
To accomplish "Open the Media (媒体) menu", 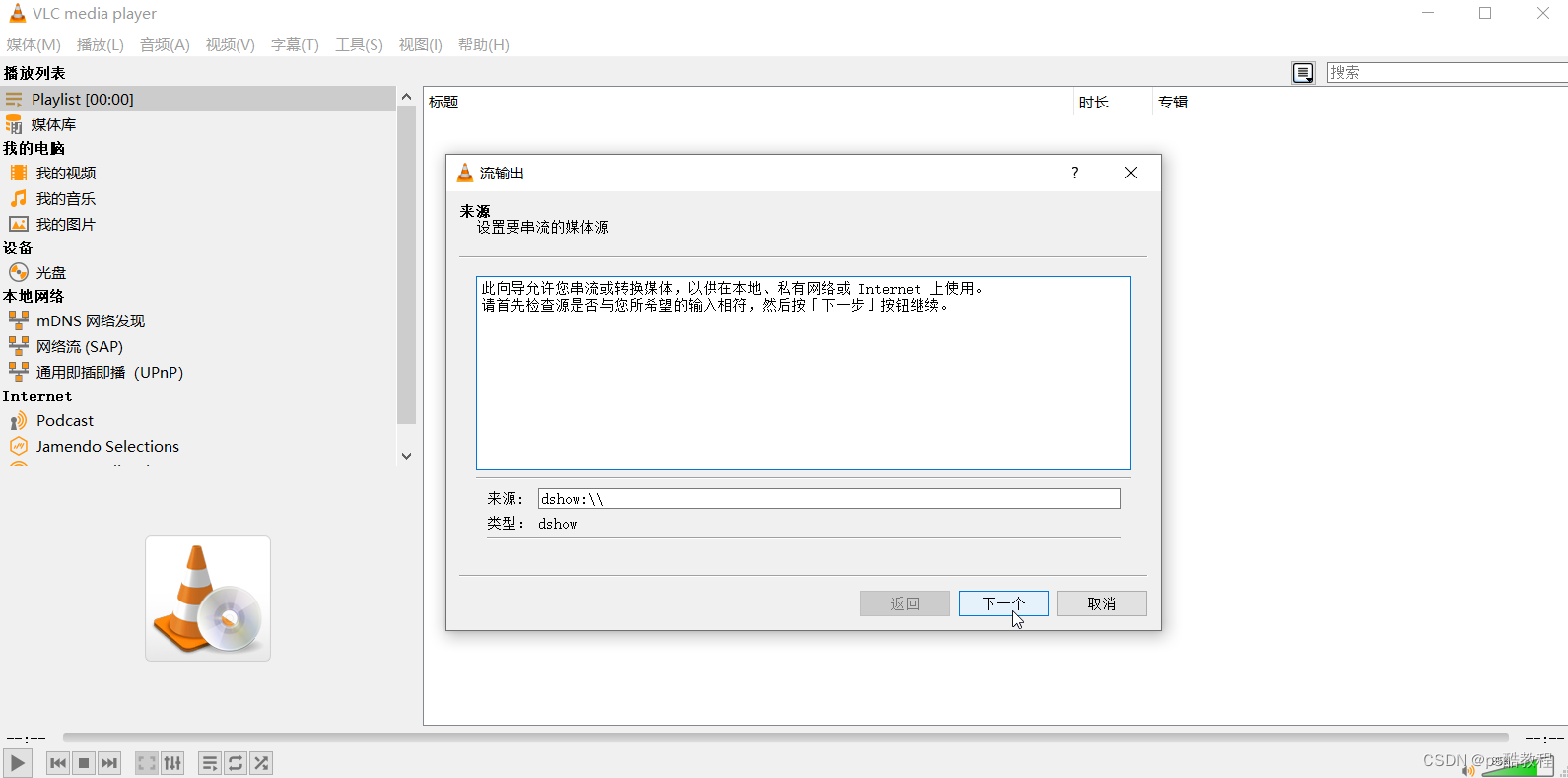I will [x=34, y=44].
